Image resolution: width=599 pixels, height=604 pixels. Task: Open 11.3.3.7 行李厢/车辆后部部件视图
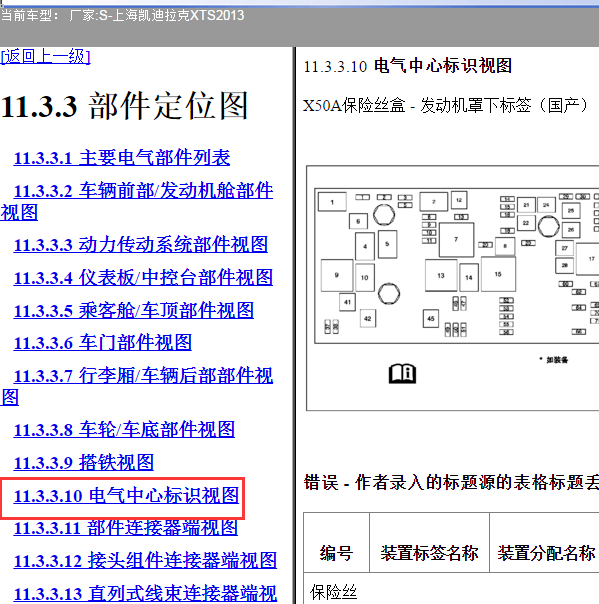137,386
